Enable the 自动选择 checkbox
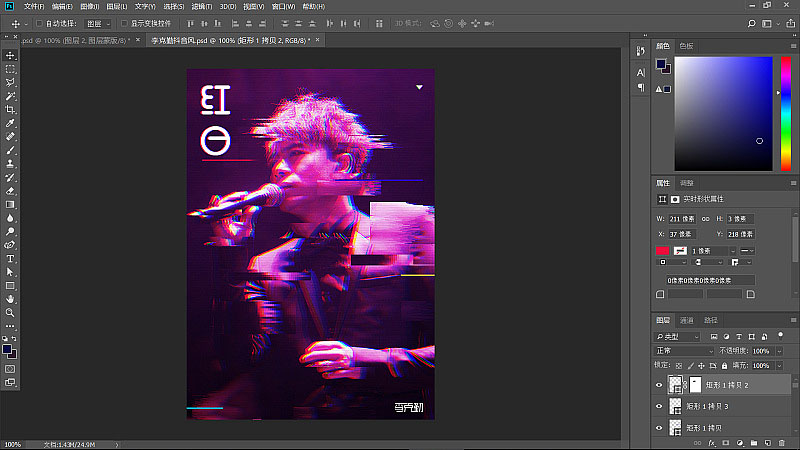The width and height of the screenshot is (800, 450). (39, 23)
